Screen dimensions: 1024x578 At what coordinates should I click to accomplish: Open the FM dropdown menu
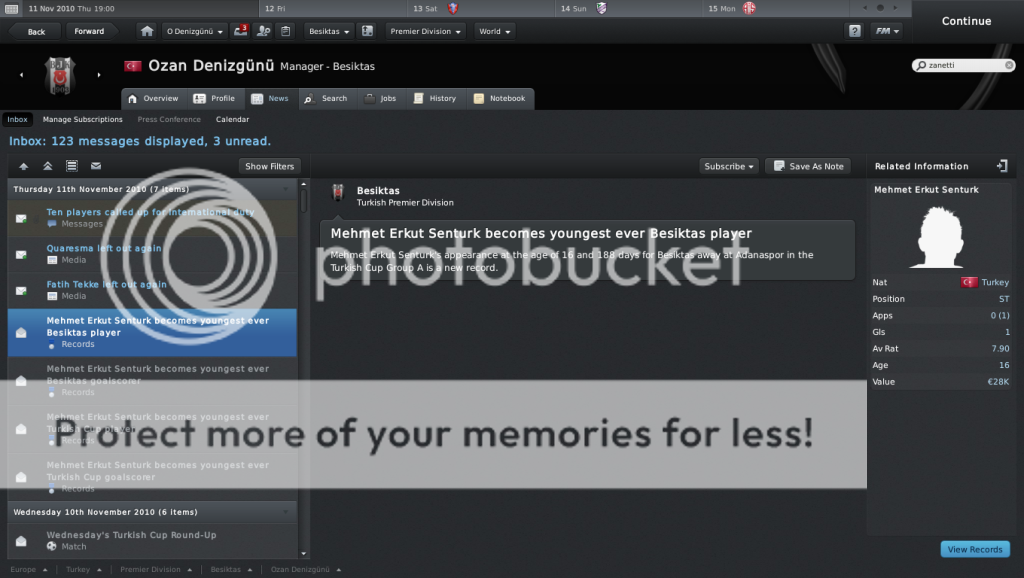[887, 31]
